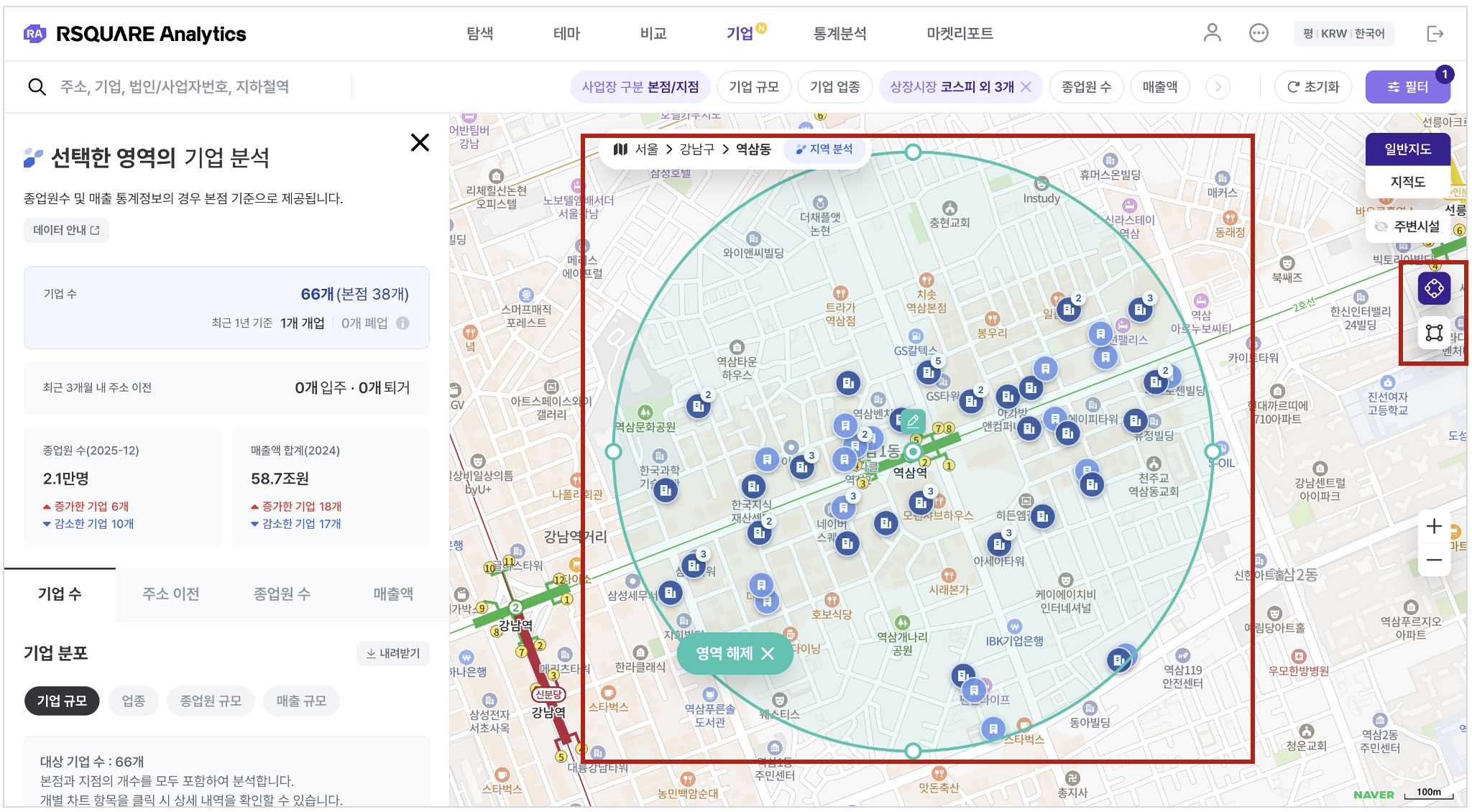This screenshot has height=812, width=1472.
Task: Click the 내려받기 download button
Action: (392, 653)
